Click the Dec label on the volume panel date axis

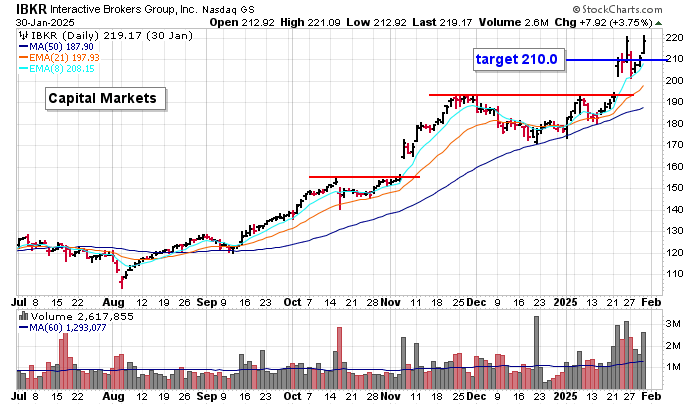click(476, 397)
